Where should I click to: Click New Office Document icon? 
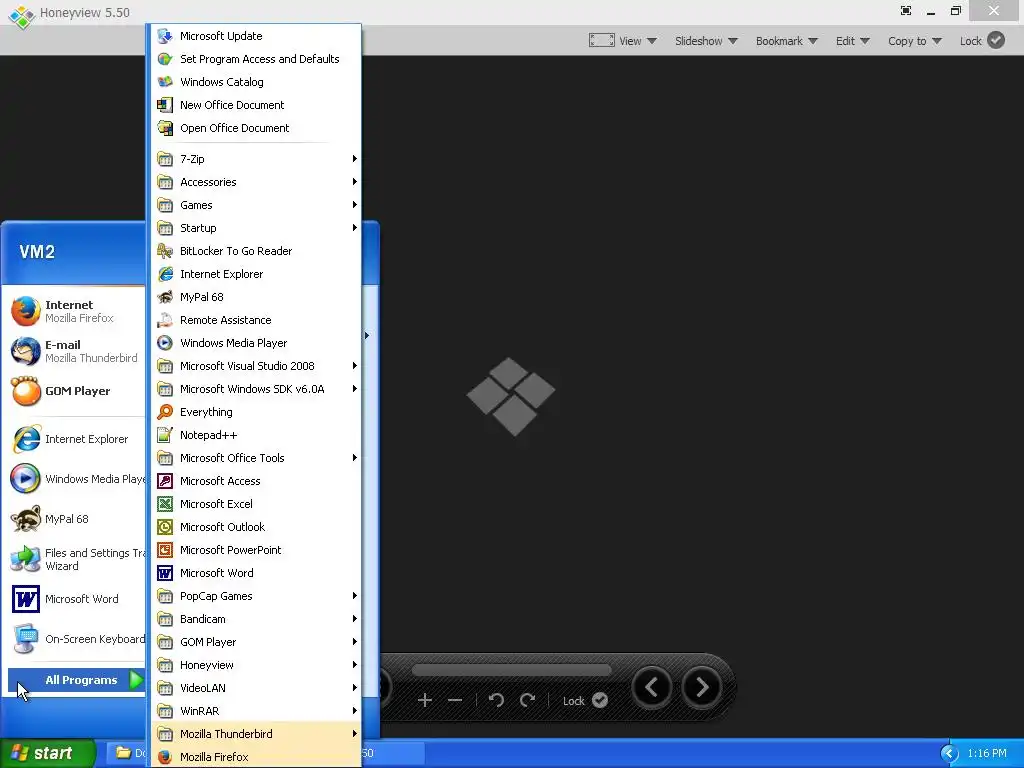click(x=165, y=104)
